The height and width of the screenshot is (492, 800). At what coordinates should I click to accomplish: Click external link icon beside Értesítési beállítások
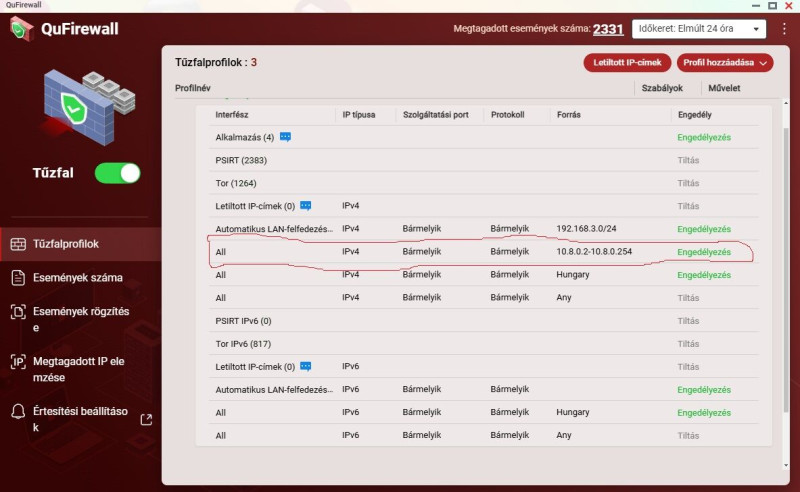point(146,420)
